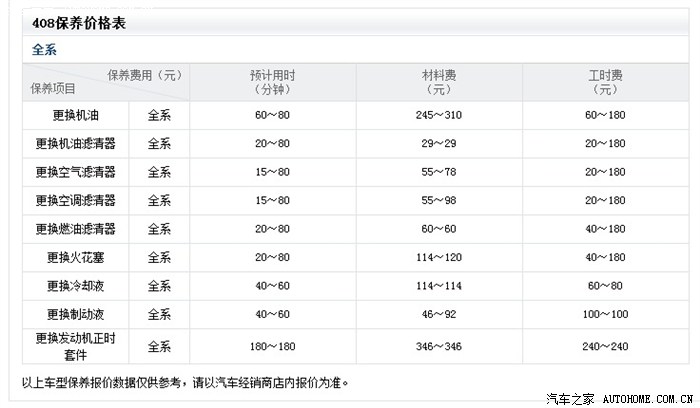Click the 55~78 material cost cell
Viewport: 700px width, 408px height.
(439, 172)
